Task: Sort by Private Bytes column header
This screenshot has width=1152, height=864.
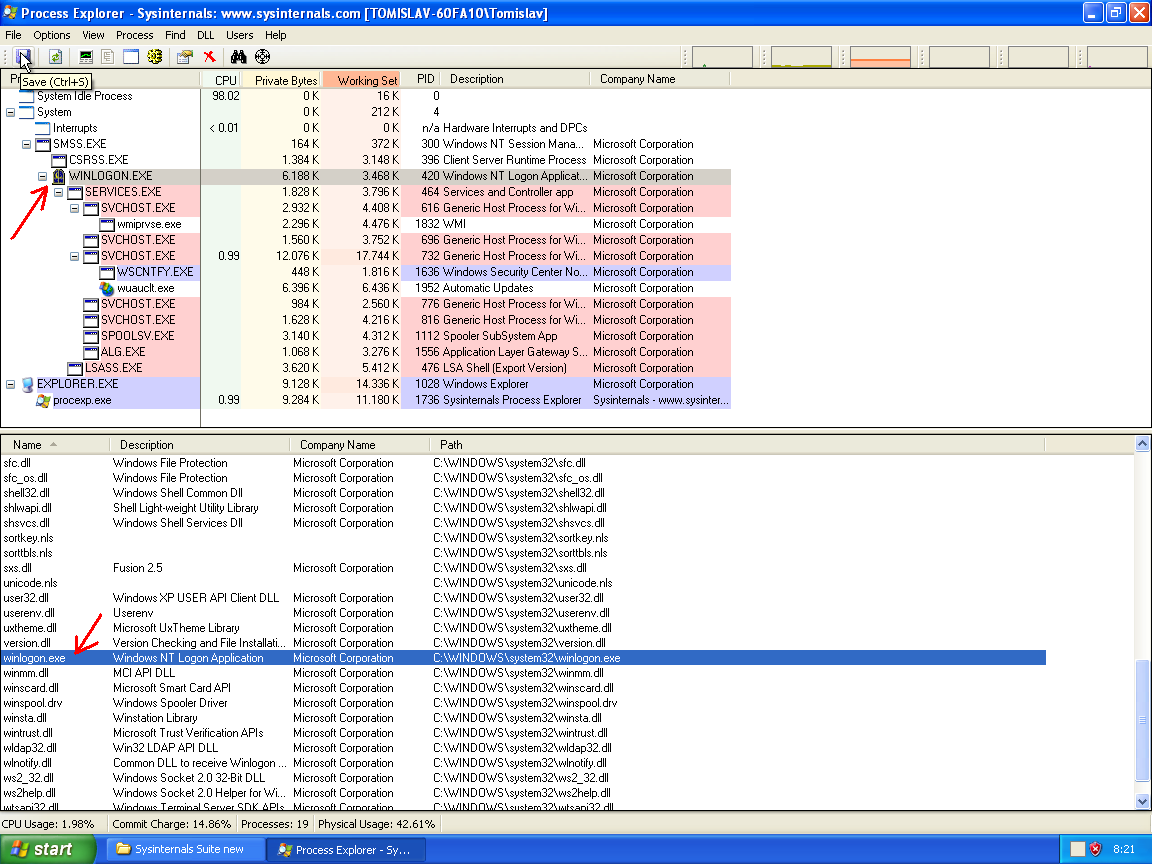Action: tap(281, 79)
